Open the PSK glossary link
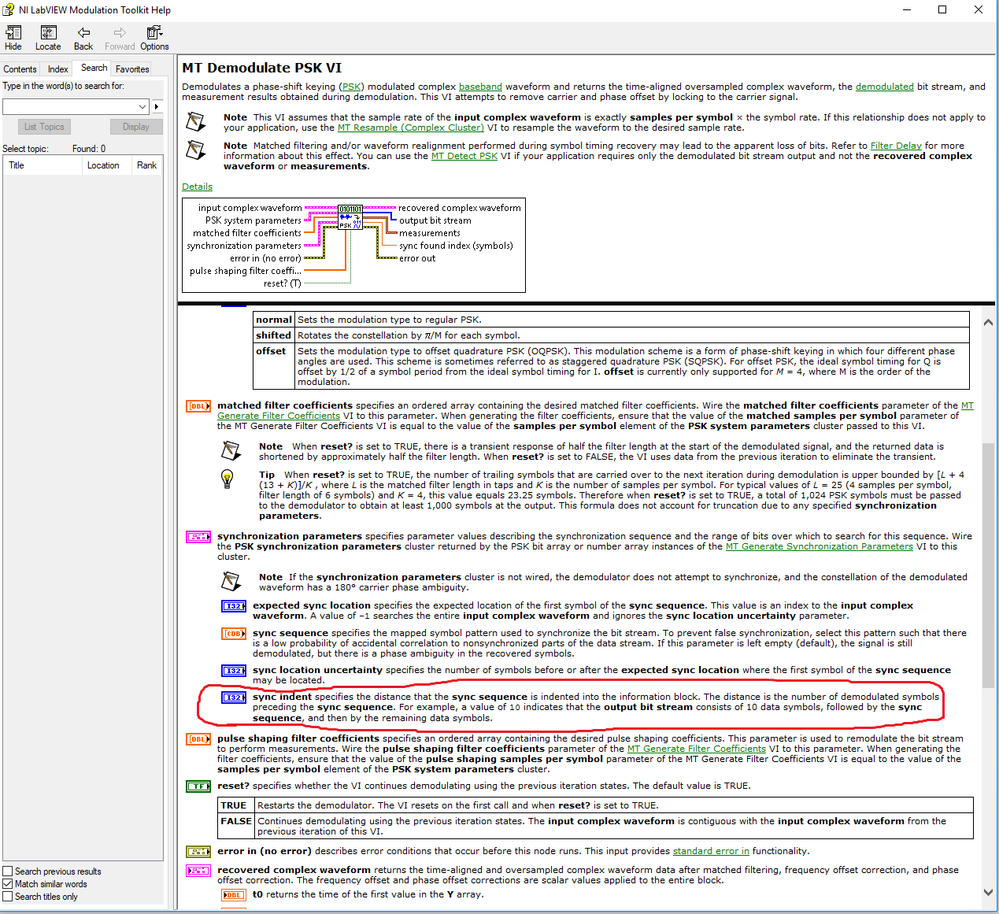This screenshot has height=914, width=999. click(x=350, y=87)
